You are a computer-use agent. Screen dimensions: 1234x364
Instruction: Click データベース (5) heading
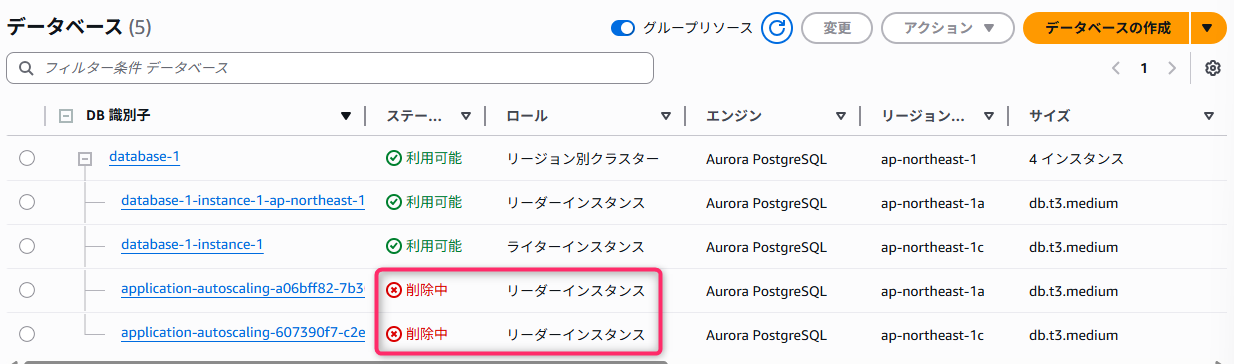tap(79, 27)
